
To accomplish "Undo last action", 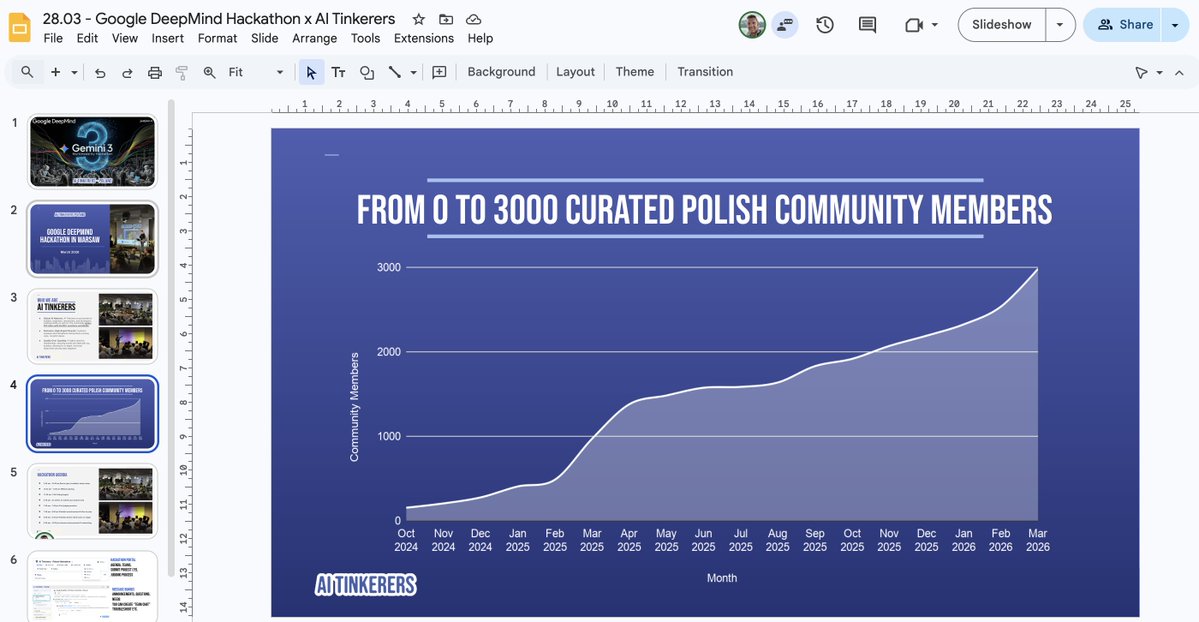I will point(100,73).
